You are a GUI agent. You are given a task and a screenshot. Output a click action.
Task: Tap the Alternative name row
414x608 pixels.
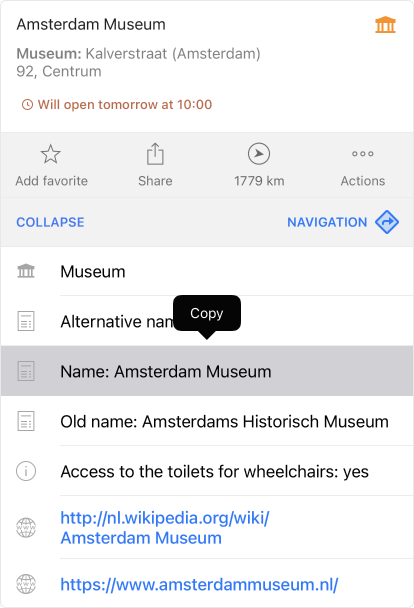coord(207,321)
